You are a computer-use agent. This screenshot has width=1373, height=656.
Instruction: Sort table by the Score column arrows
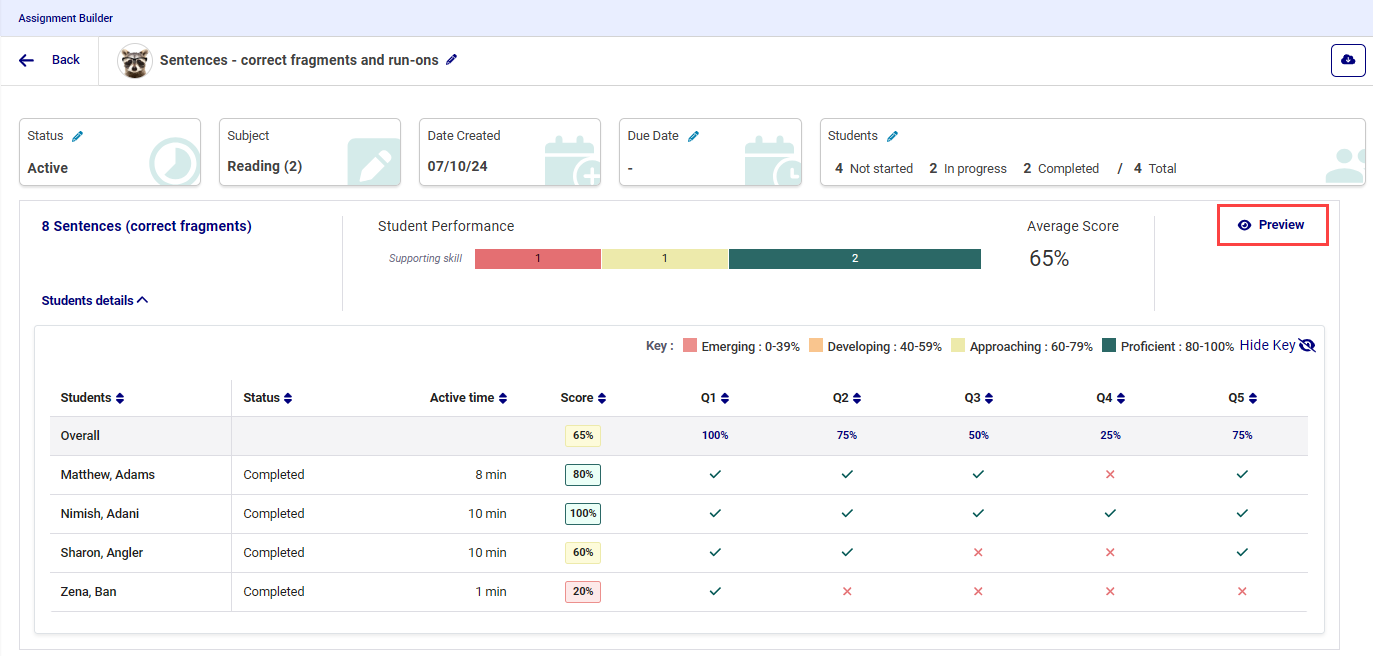coord(602,398)
